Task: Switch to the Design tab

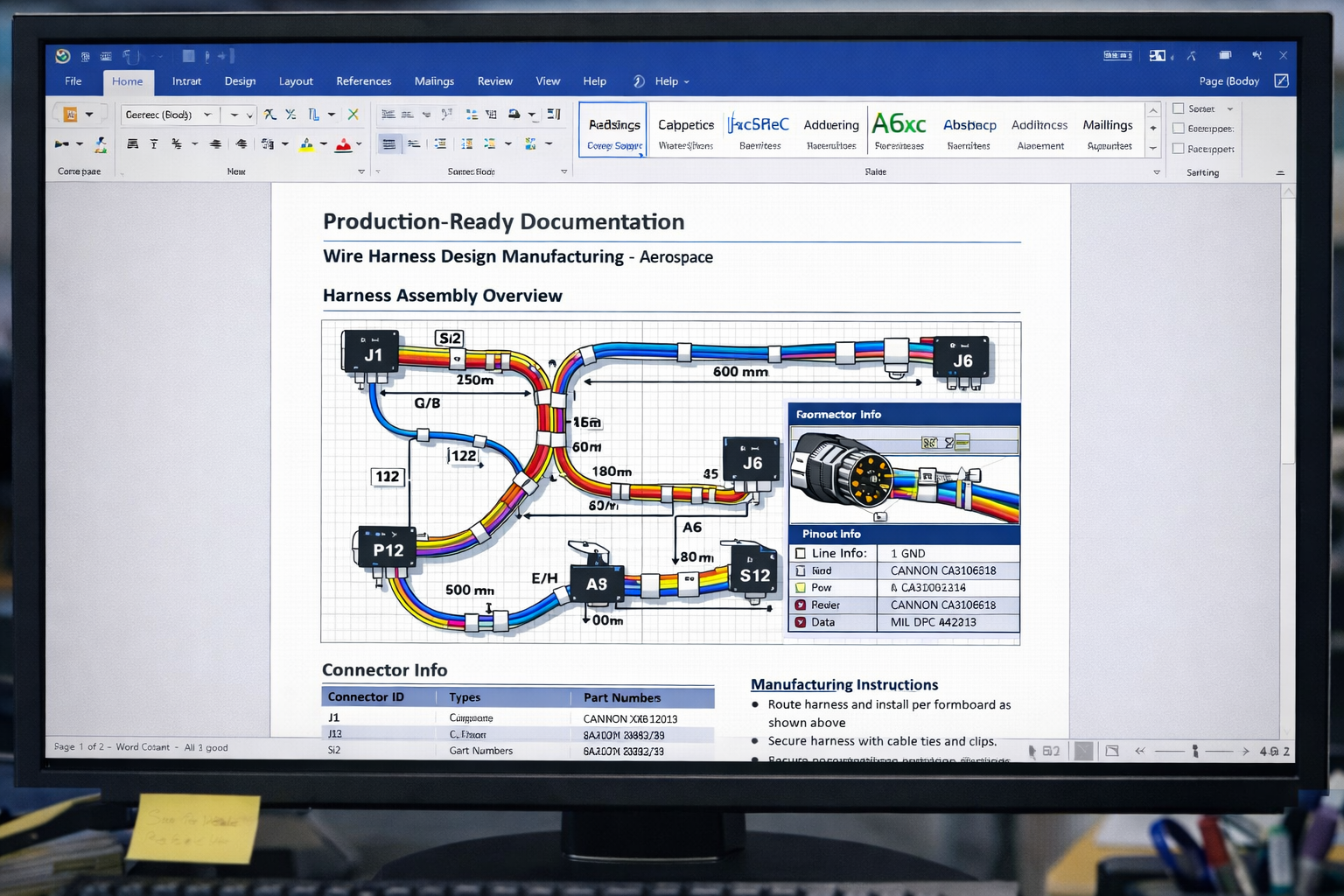Action: (240, 81)
